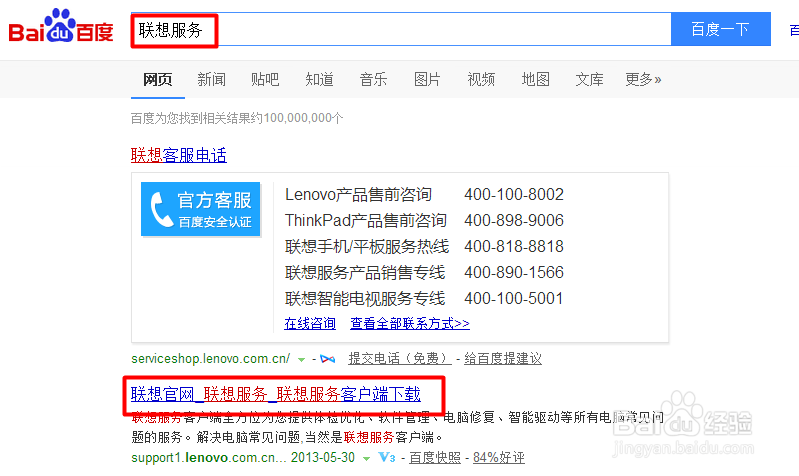Click phone number 400-100-8002
The height and width of the screenshot is (476, 799).
point(514,195)
